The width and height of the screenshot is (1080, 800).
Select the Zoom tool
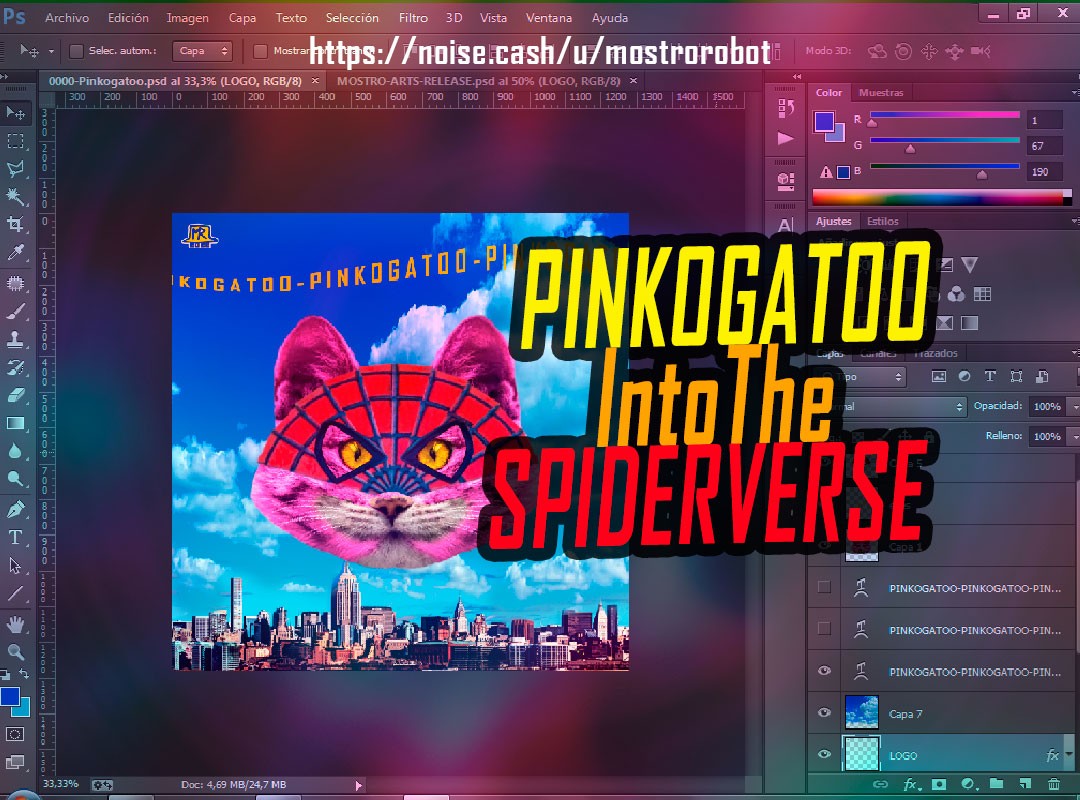(x=15, y=652)
